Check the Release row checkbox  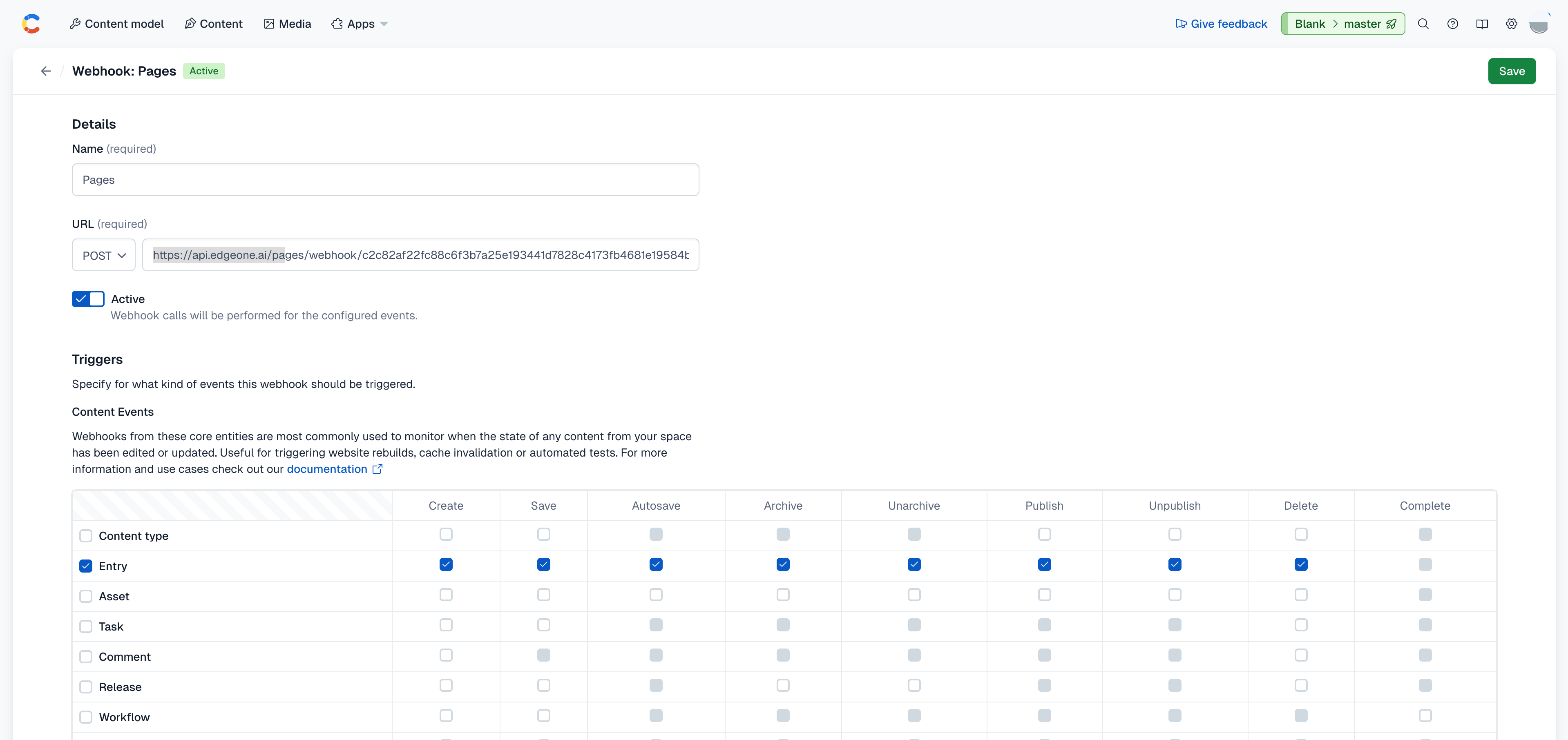pos(86,687)
